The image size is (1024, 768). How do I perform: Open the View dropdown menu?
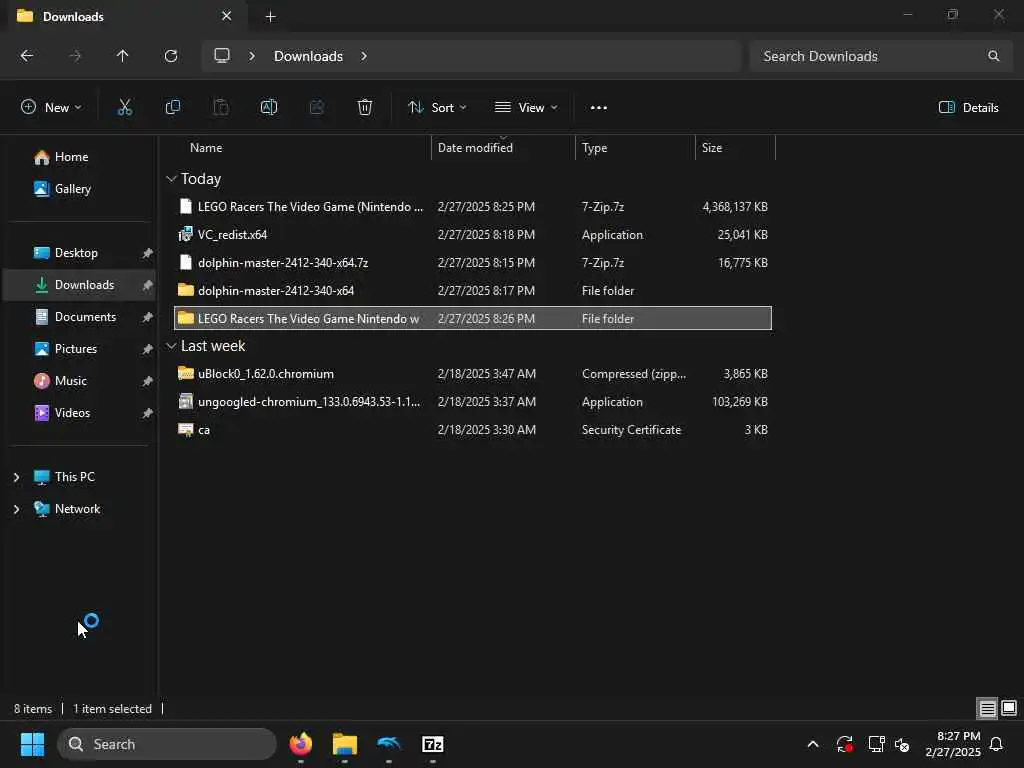(526, 108)
